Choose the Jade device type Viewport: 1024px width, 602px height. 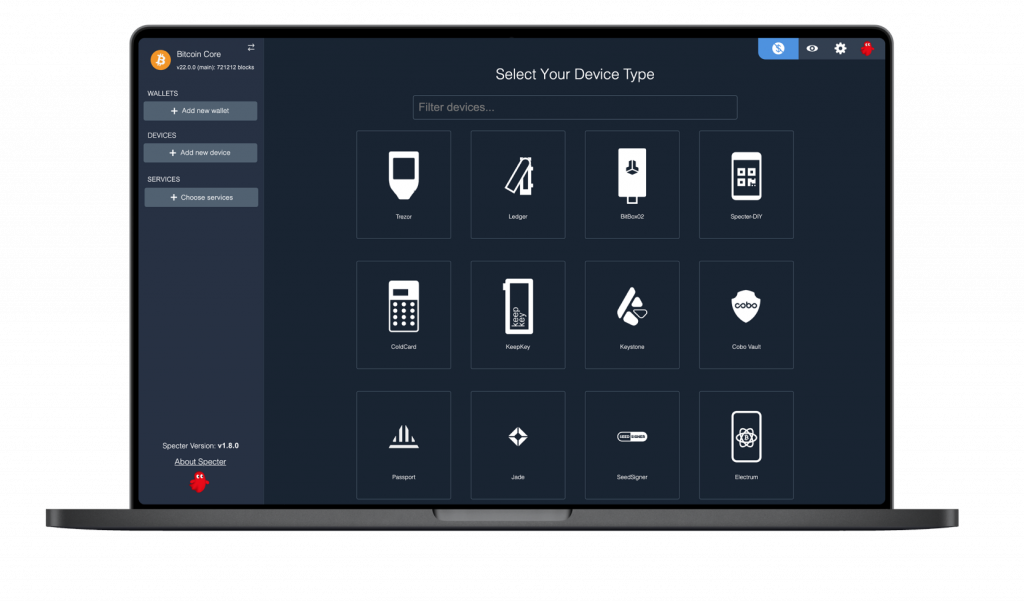[517, 444]
